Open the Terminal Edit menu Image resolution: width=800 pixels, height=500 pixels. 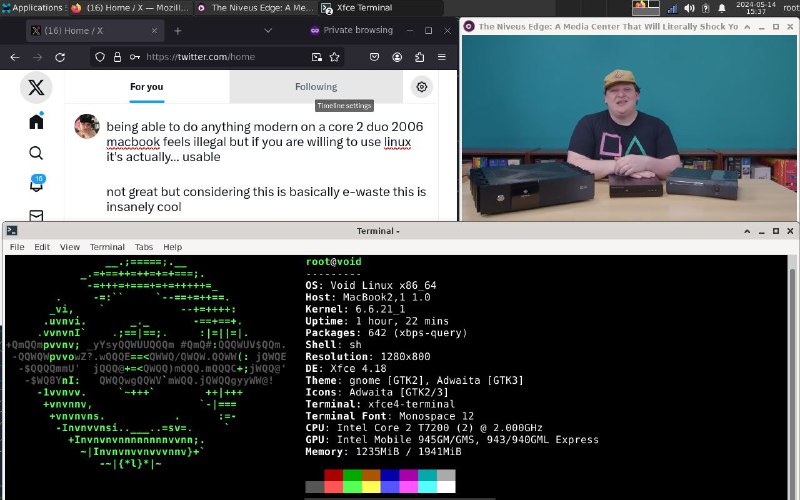[42, 247]
